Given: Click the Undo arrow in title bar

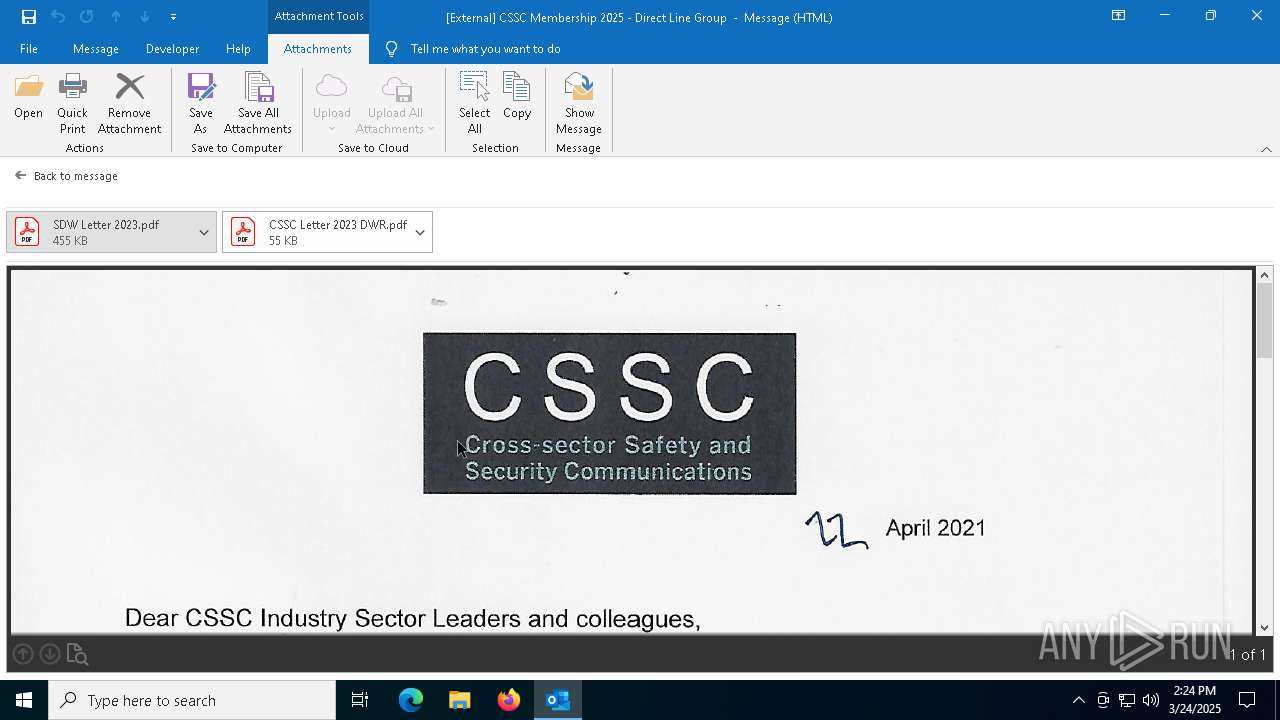Looking at the screenshot, I should click(x=58, y=17).
